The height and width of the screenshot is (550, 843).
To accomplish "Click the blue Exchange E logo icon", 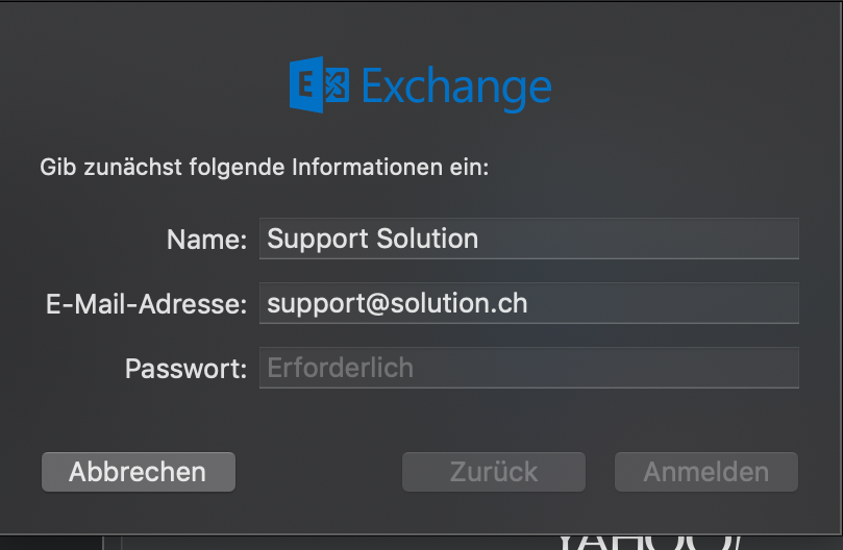I will pyautogui.click(x=306, y=85).
